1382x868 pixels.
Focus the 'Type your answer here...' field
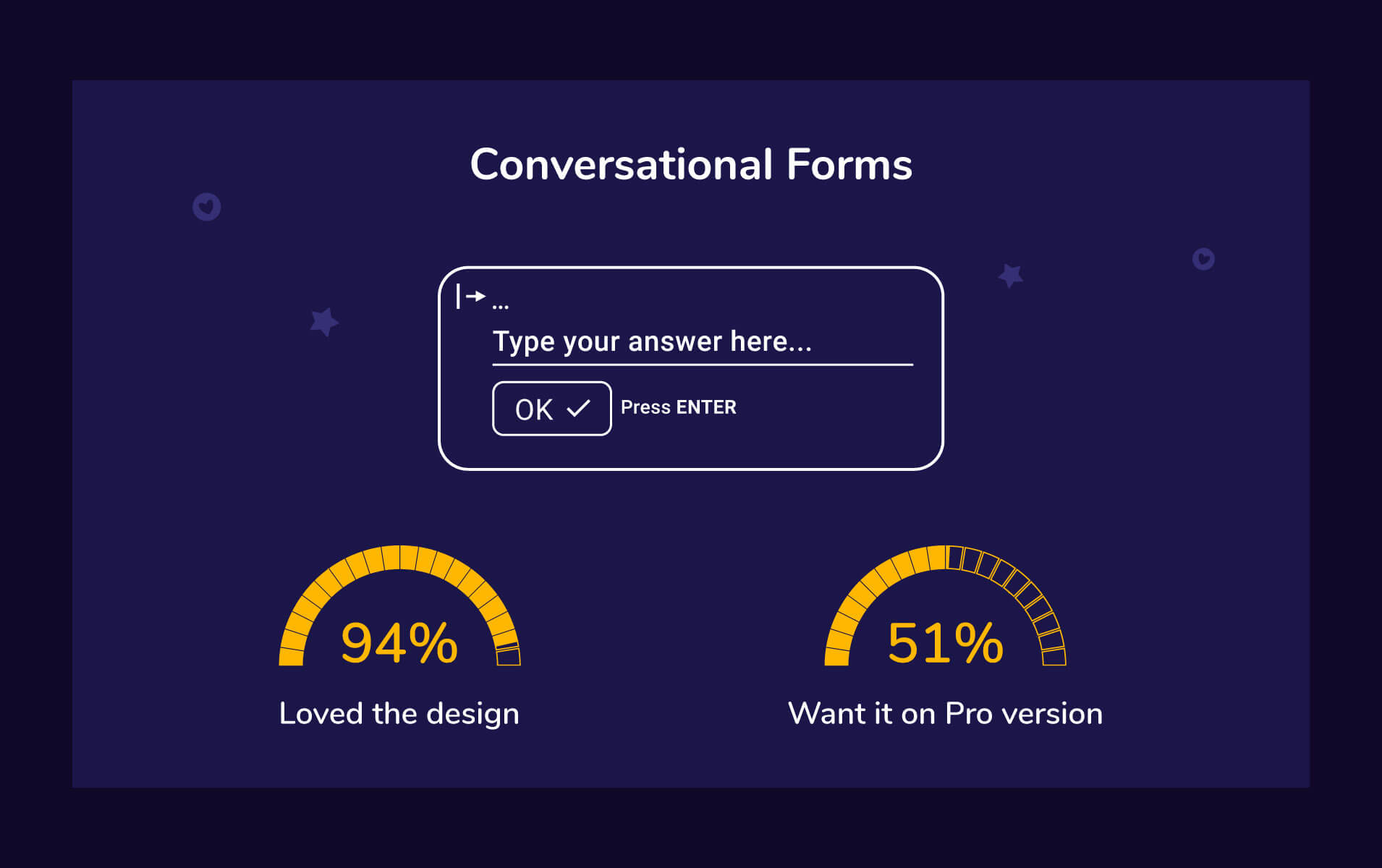(x=702, y=341)
